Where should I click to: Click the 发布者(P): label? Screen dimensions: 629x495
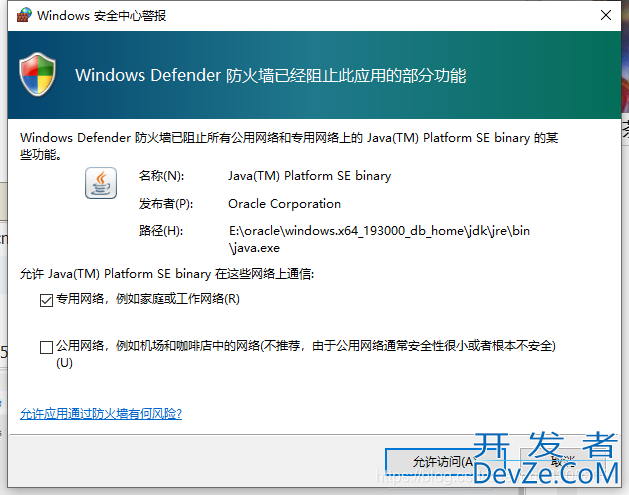click(x=166, y=204)
